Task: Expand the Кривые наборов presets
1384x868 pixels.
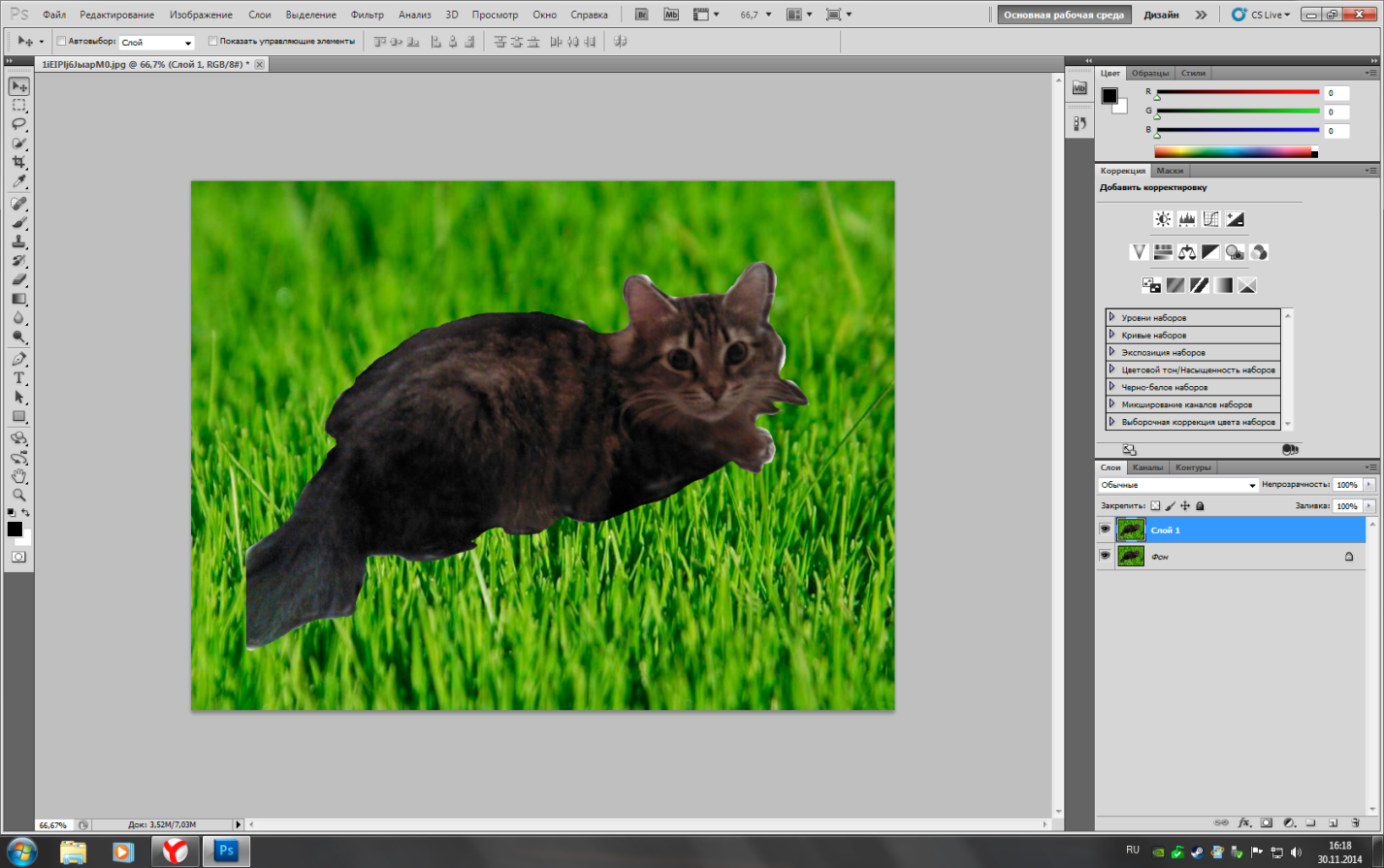Action: point(1111,335)
